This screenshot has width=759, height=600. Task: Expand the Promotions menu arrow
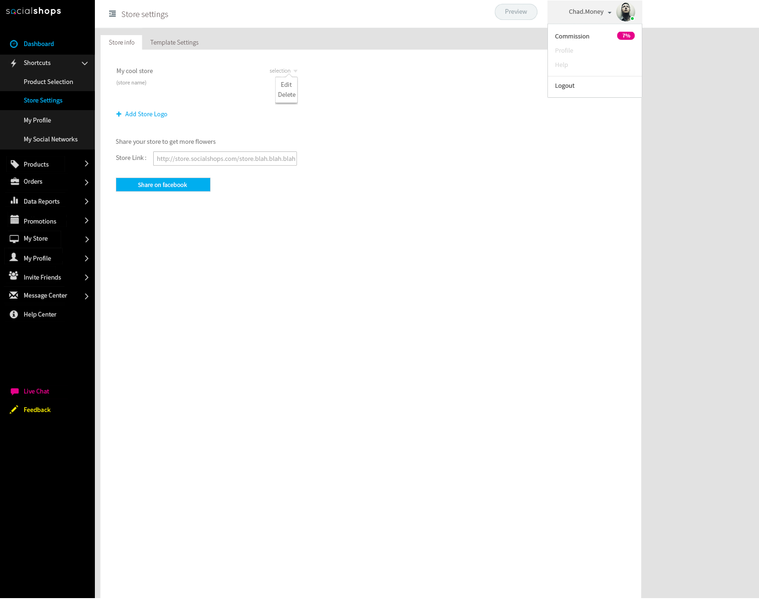[x=87, y=221]
